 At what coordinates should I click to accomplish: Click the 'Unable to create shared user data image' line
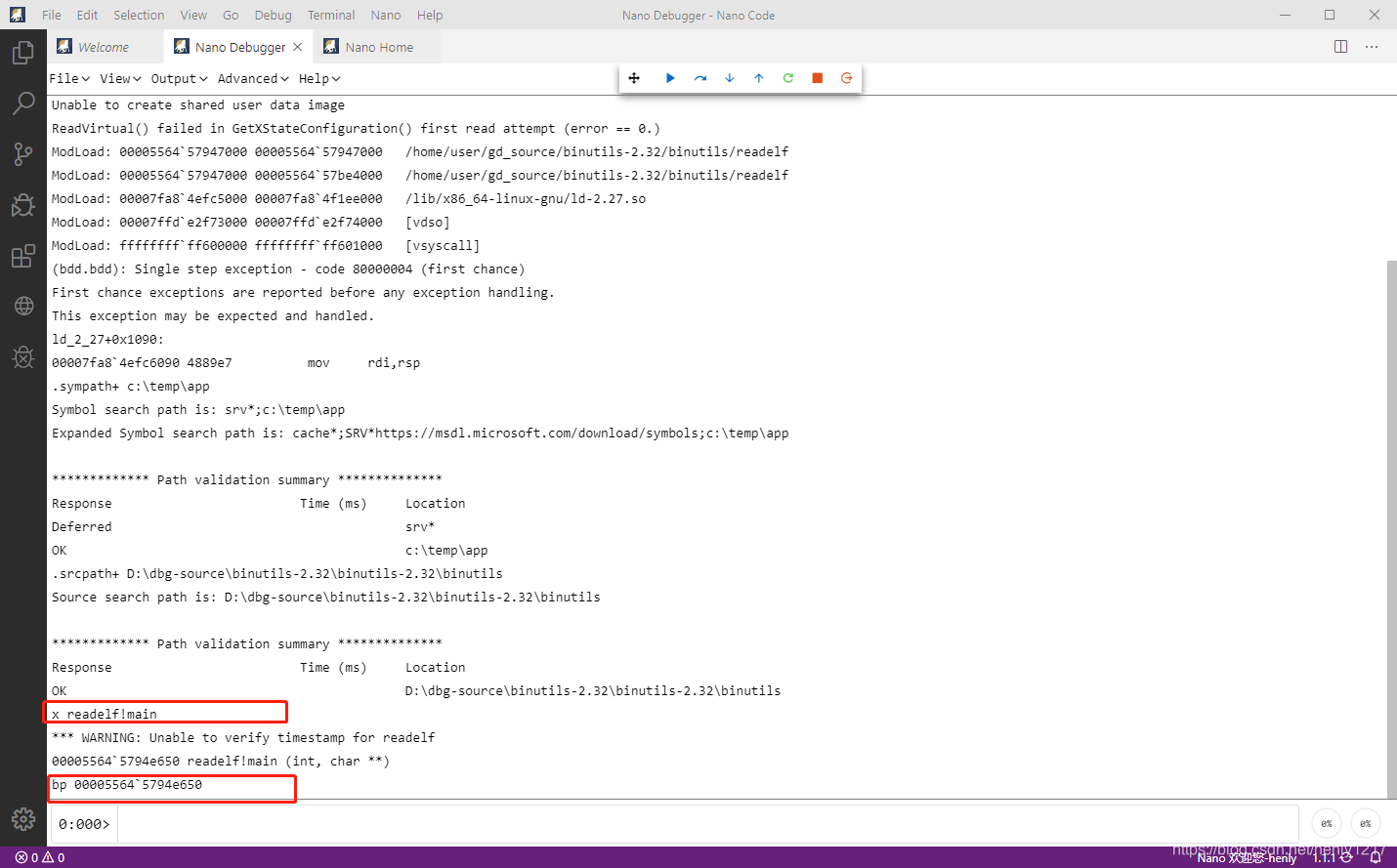(198, 105)
